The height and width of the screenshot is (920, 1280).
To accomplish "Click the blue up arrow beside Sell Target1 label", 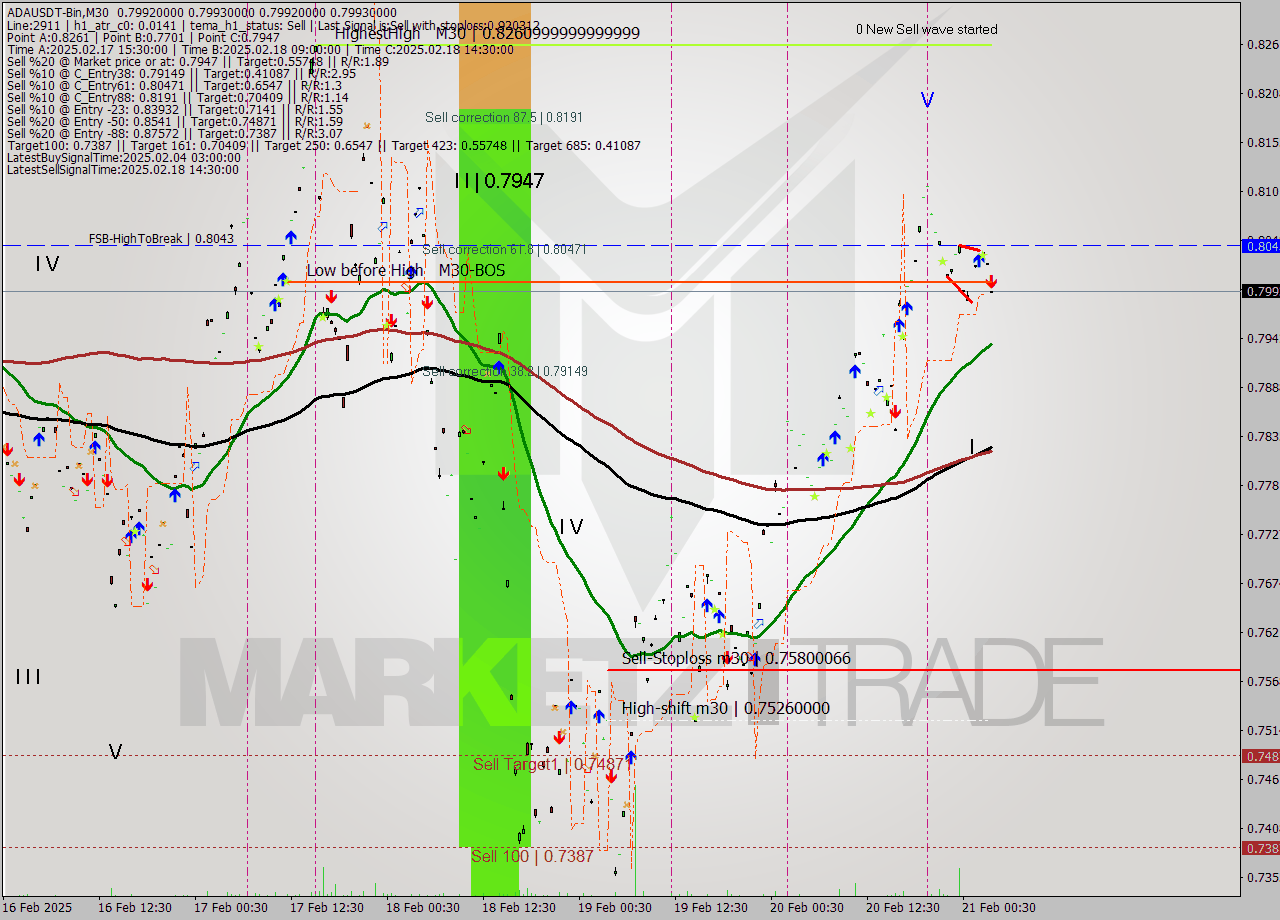I will (630, 757).
